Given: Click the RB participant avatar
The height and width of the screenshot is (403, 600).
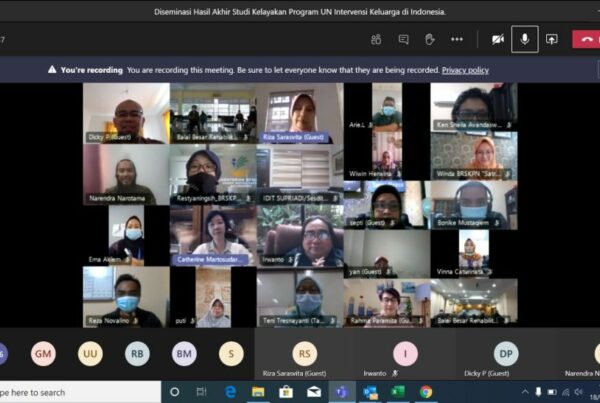Looking at the screenshot, I should pos(137,354).
